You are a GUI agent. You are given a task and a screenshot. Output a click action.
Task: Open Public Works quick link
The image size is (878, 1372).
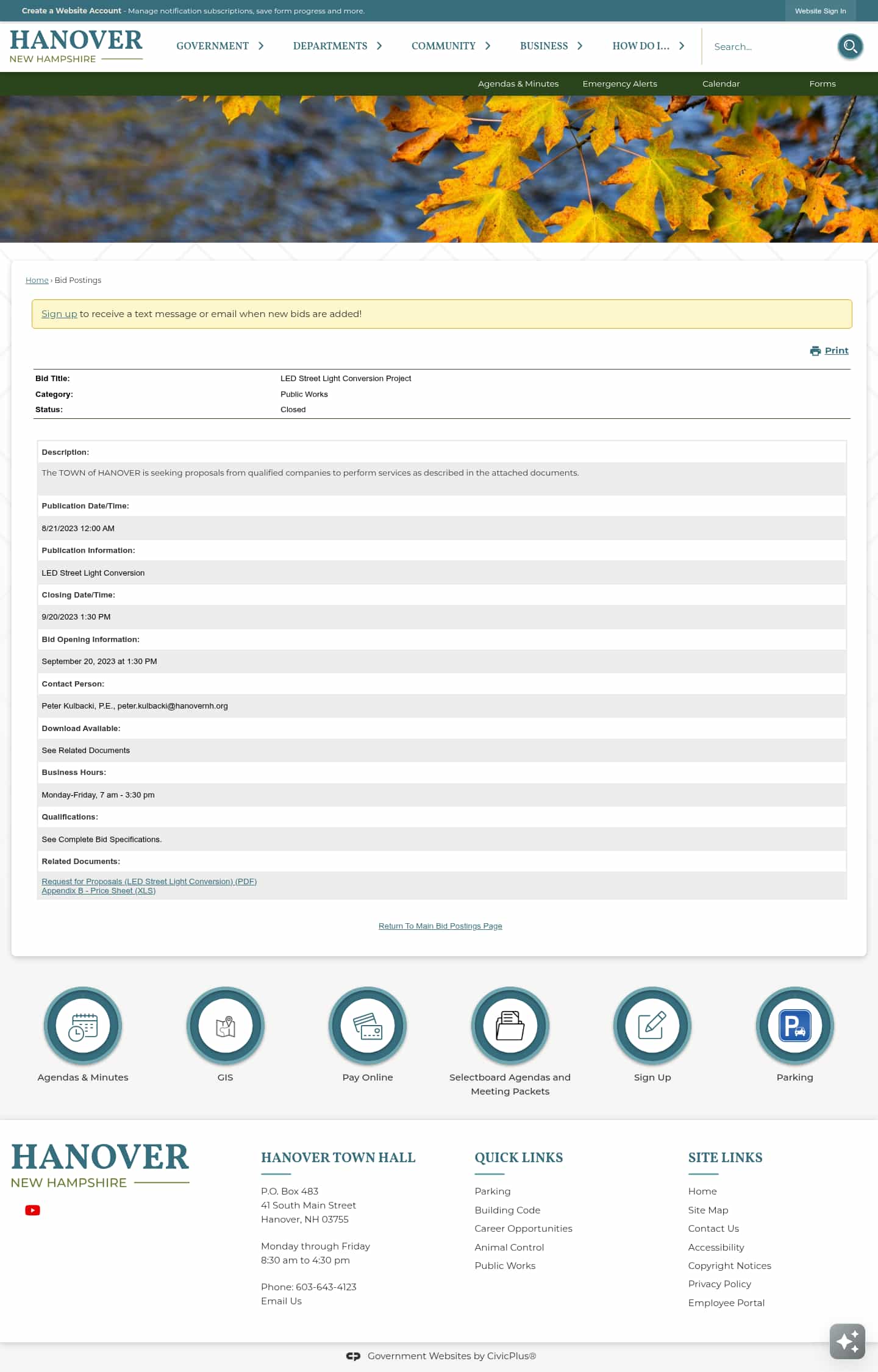505,1266
